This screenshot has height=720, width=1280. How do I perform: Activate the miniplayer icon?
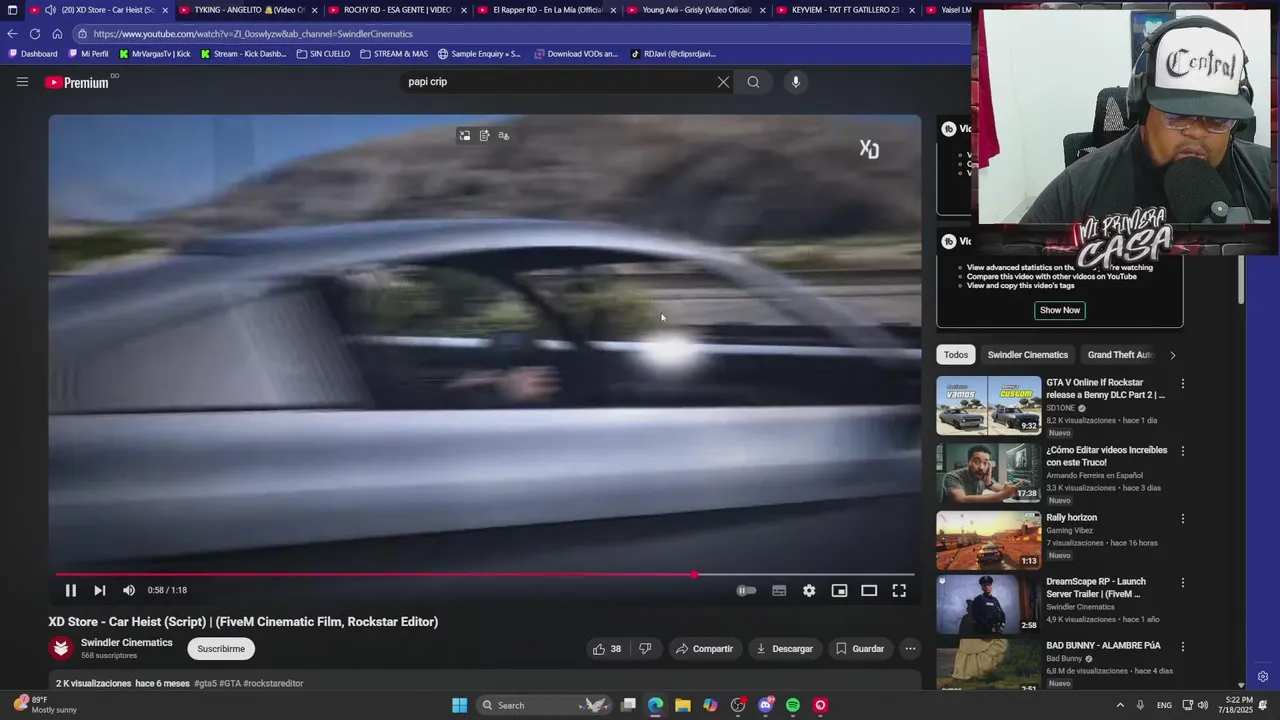(839, 590)
